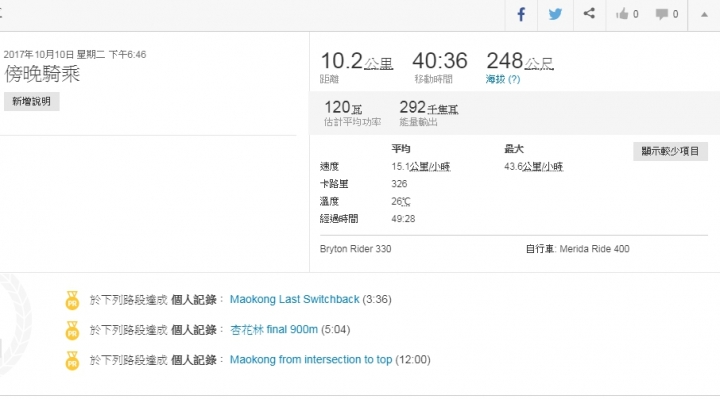Click the 248 公尺 elevation value
Viewport: 720px width, 399px height.
[x=520, y=61]
